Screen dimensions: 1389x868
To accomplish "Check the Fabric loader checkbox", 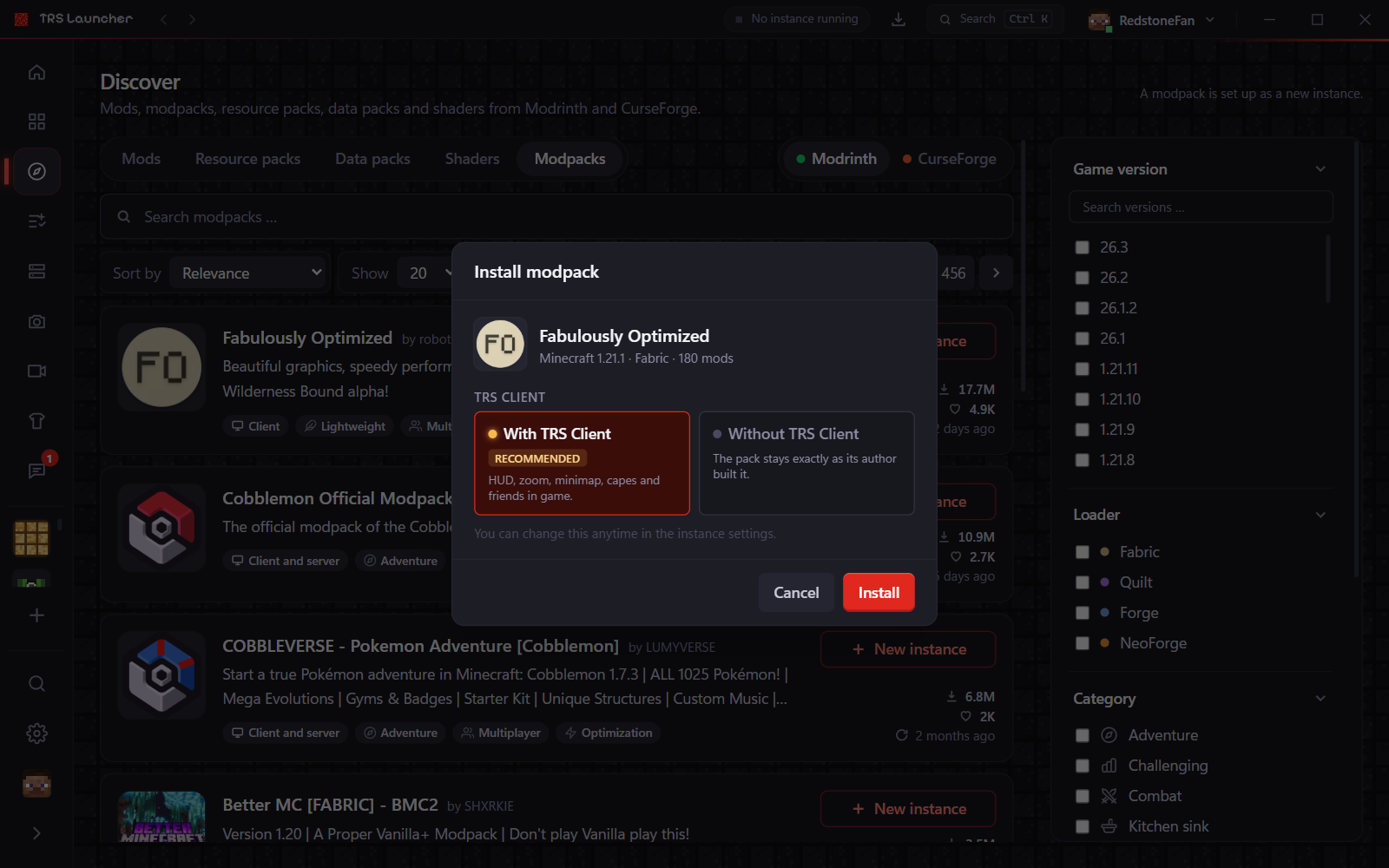I will click(1082, 552).
